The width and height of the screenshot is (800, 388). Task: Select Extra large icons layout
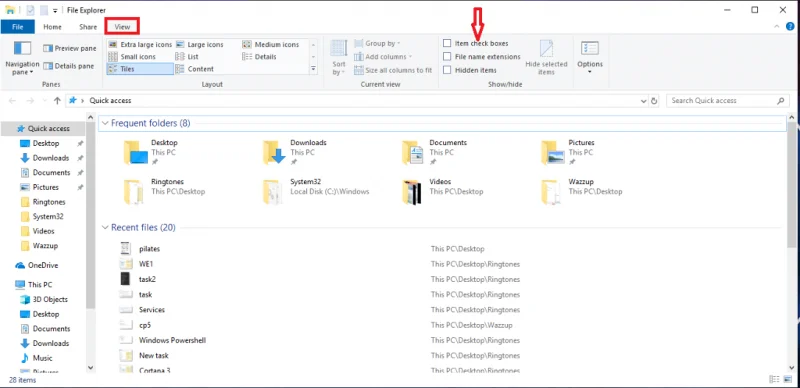point(140,44)
